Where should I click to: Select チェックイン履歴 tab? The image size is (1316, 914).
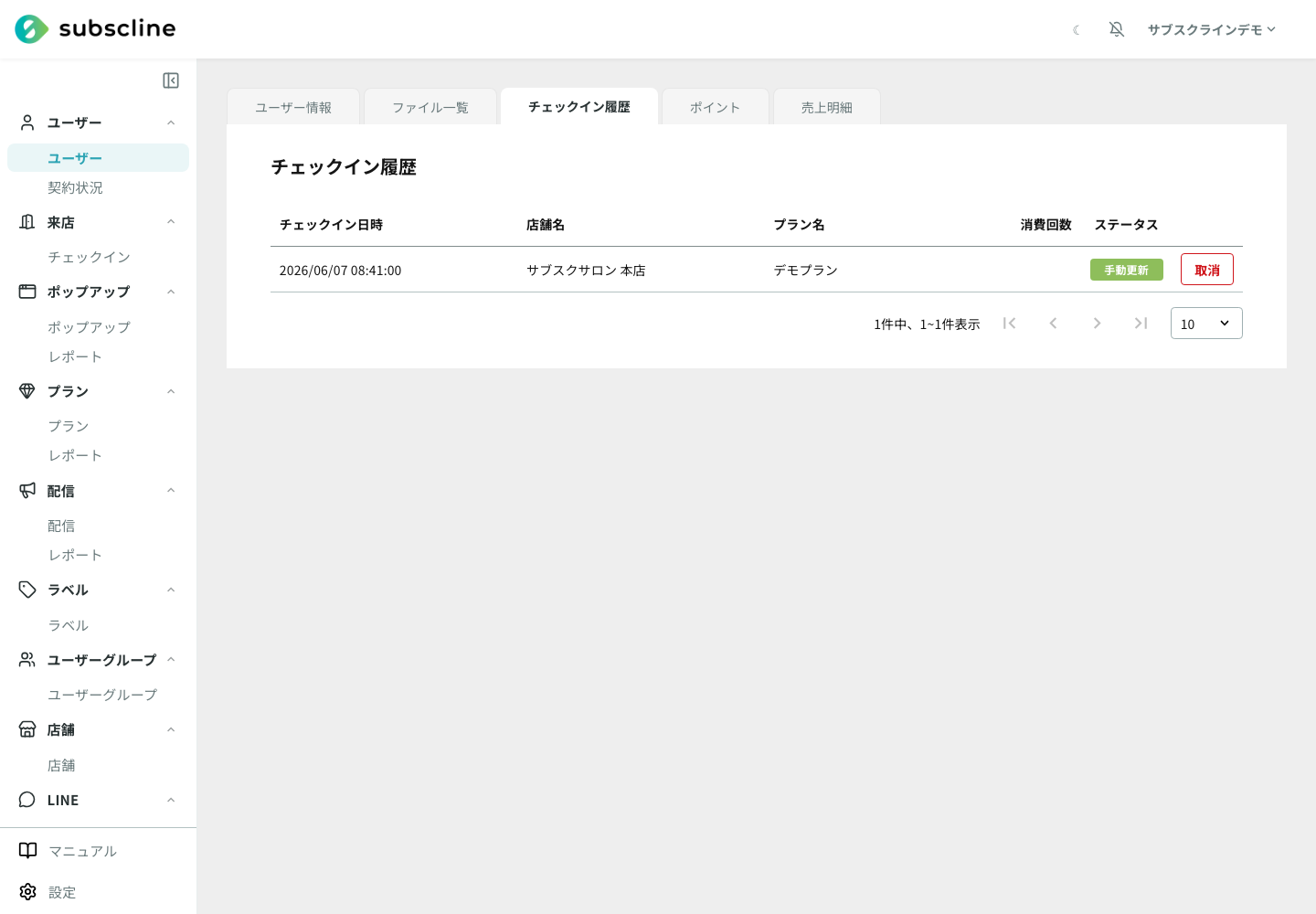pos(579,106)
